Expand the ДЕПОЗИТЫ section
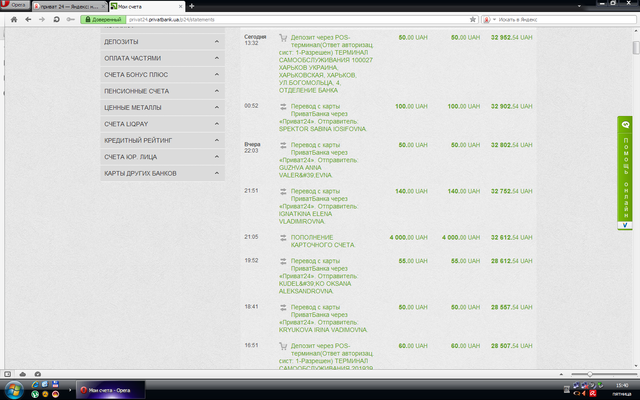The image size is (640, 400). coord(162,42)
